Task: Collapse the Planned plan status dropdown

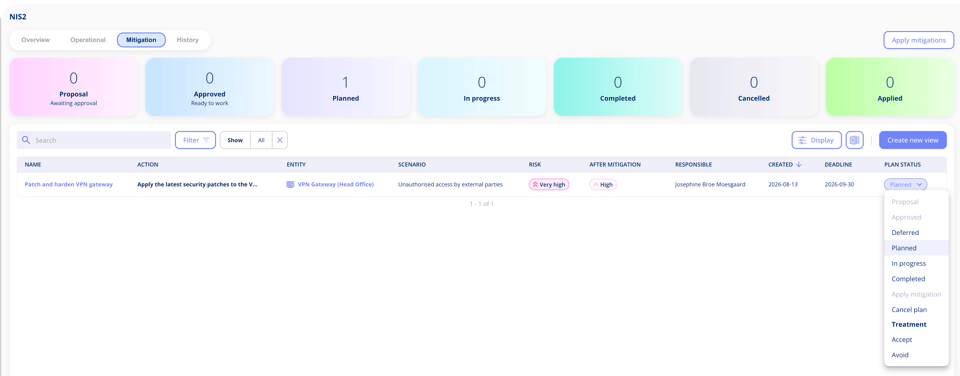Action: tap(905, 184)
